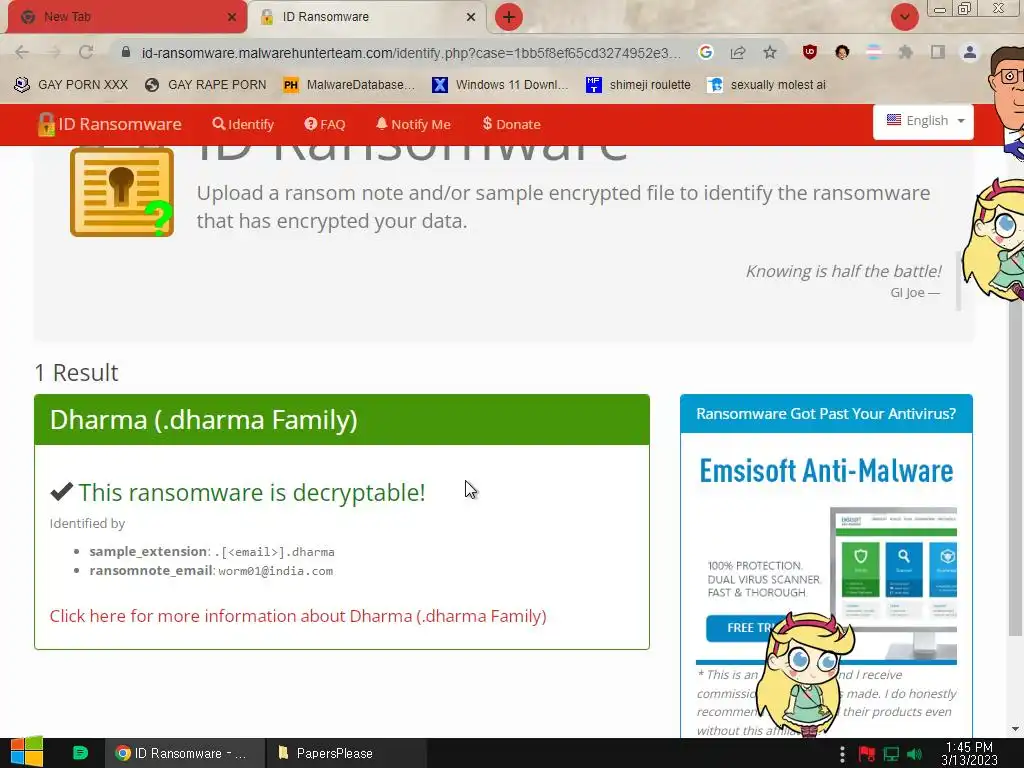Reload the ID Ransomware page
The width and height of the screenshot is (1024, 768).
86,52
